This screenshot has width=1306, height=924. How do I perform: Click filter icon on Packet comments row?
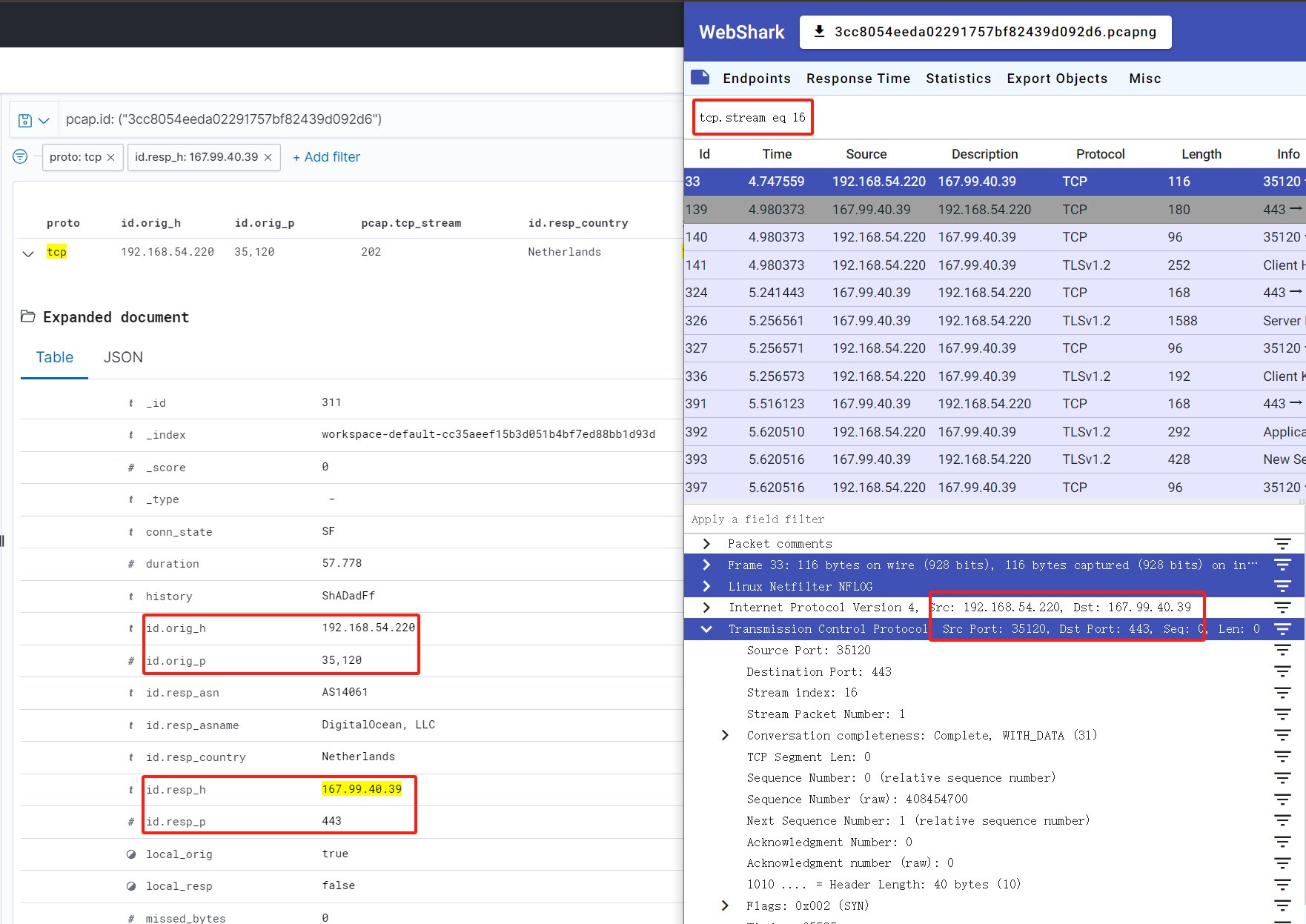[x=1282, y=544]
